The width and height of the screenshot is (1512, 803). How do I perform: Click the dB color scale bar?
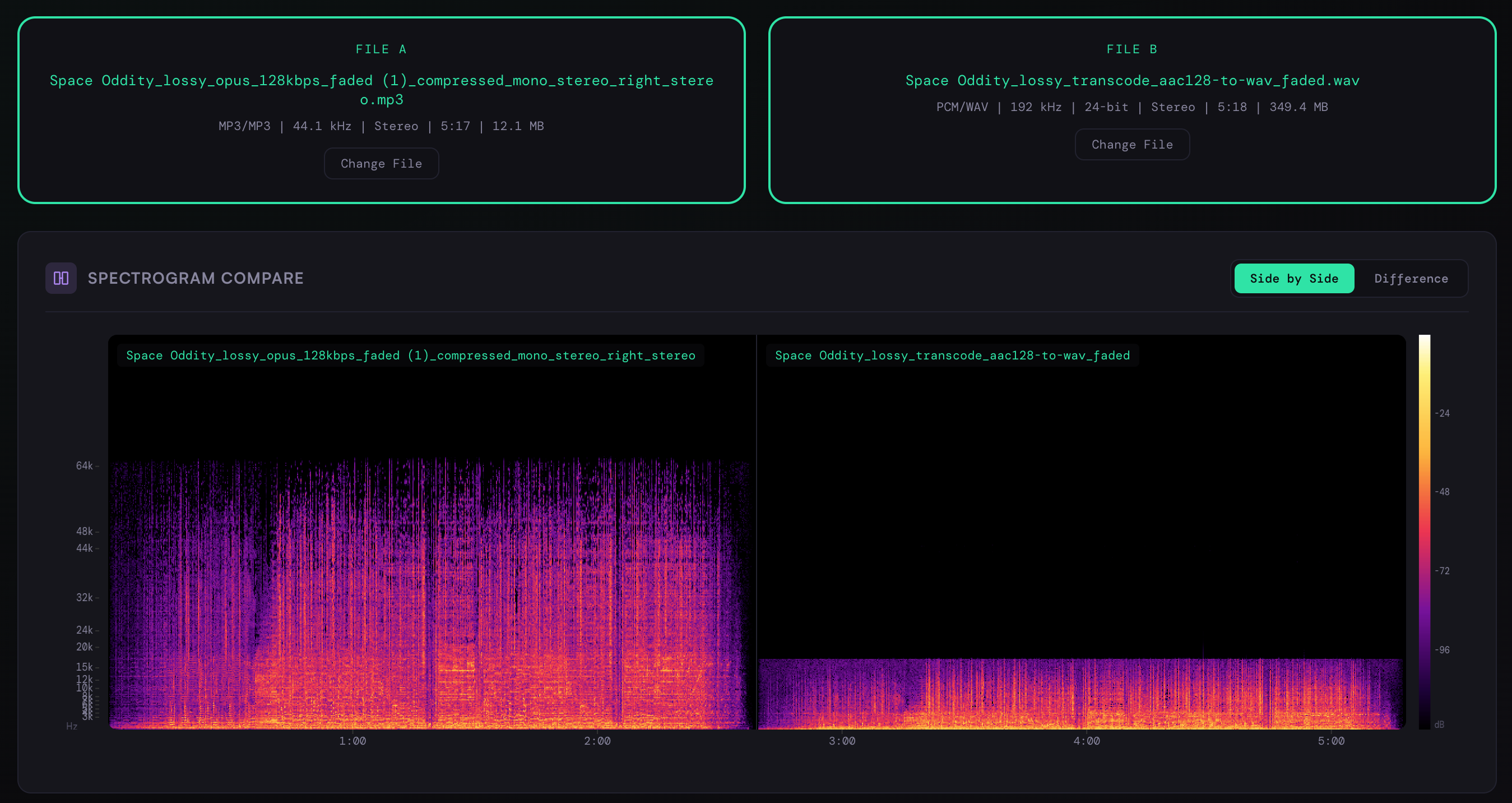pyautogui.click(x=1424, y=532)
